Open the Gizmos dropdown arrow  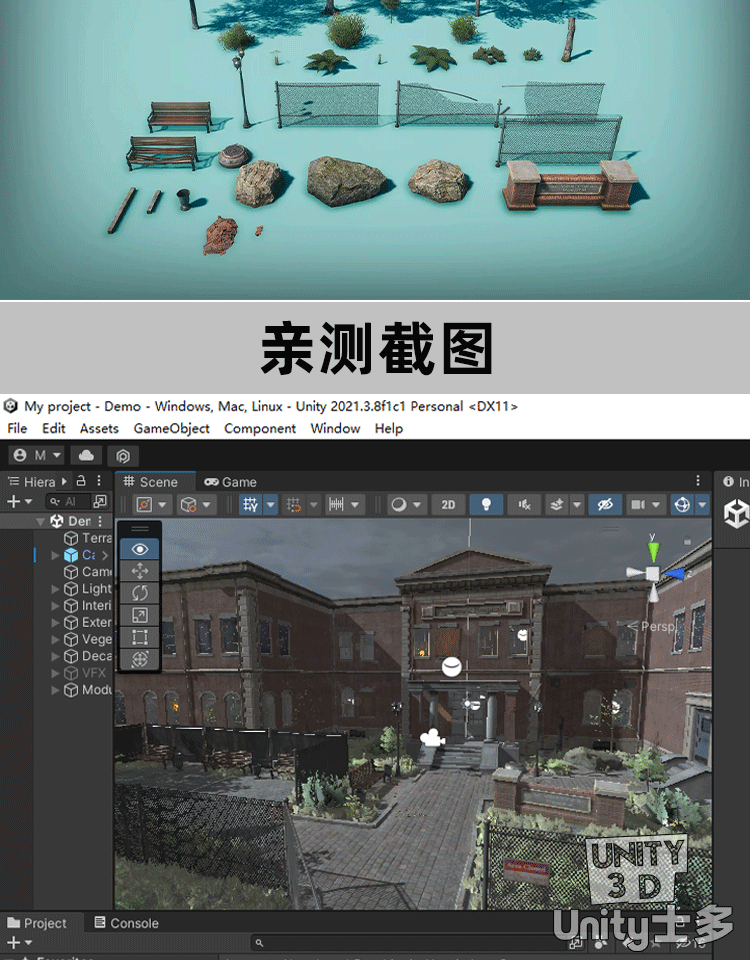702,504
